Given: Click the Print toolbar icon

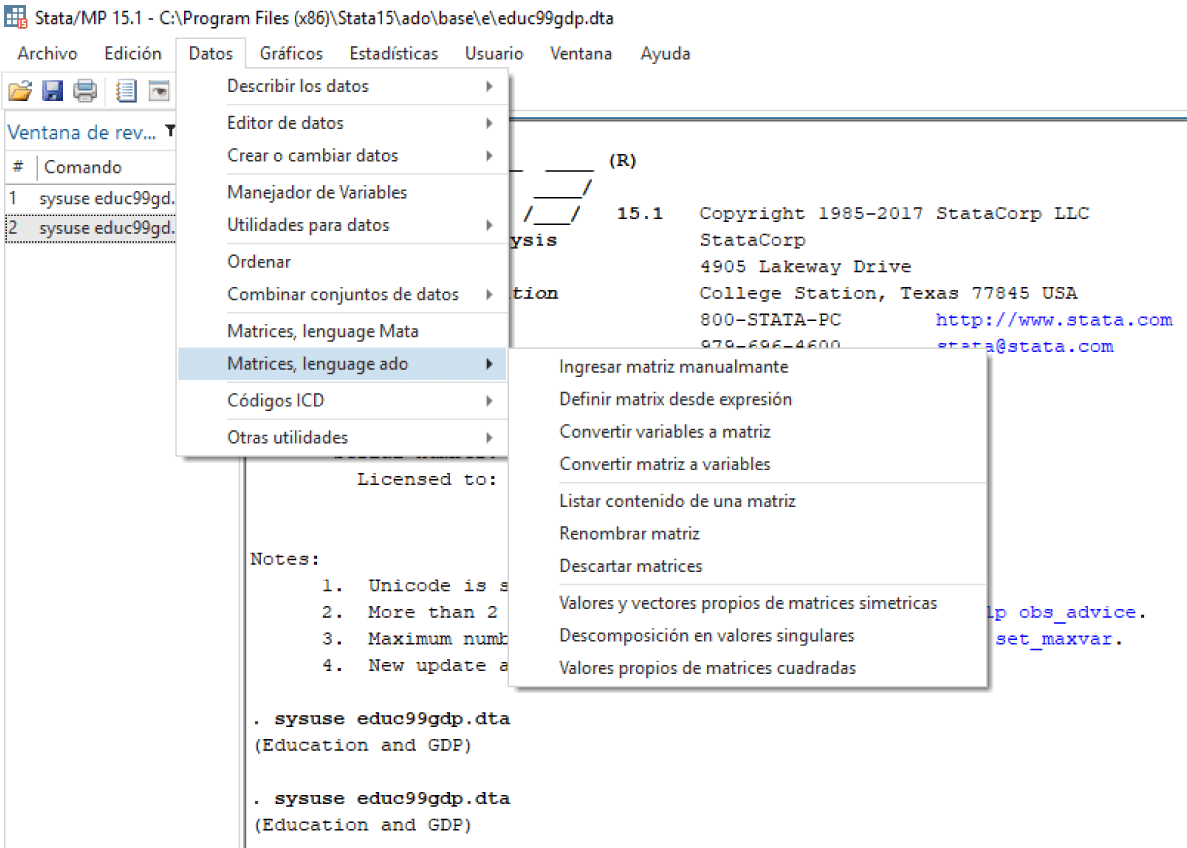Looking at the screenshot, I should click(x=85, y=91).
